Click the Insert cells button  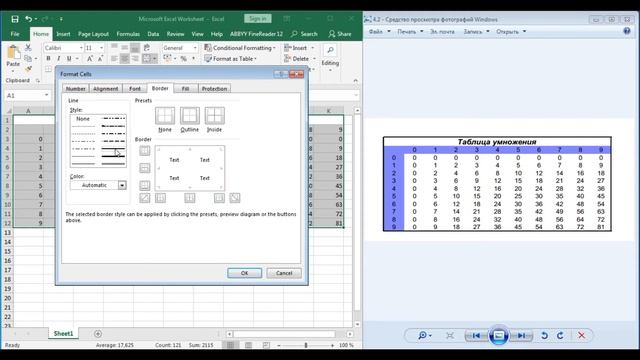(299, 48)
